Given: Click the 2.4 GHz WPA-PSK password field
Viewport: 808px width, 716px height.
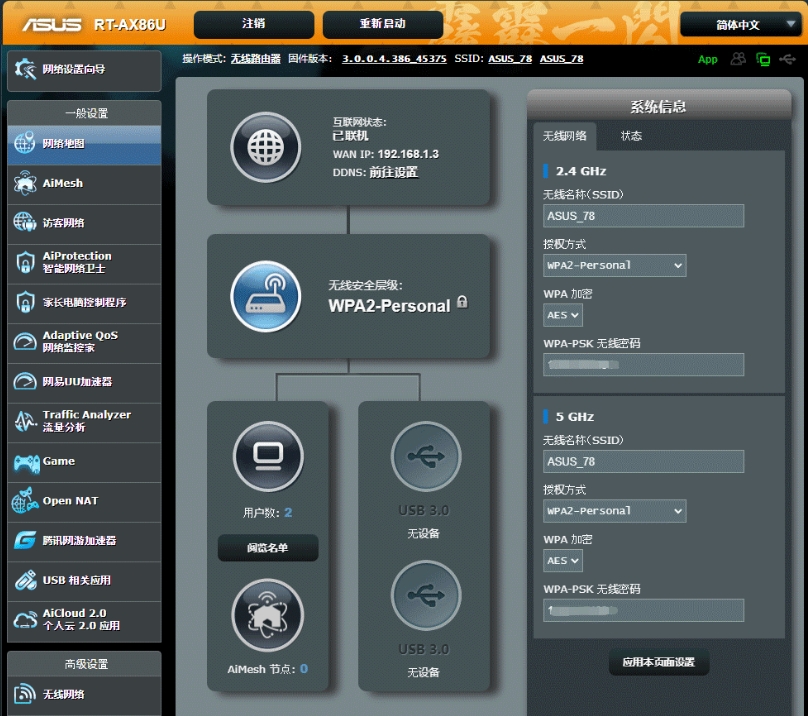Looking at the screenshot, I should [643, 364].
